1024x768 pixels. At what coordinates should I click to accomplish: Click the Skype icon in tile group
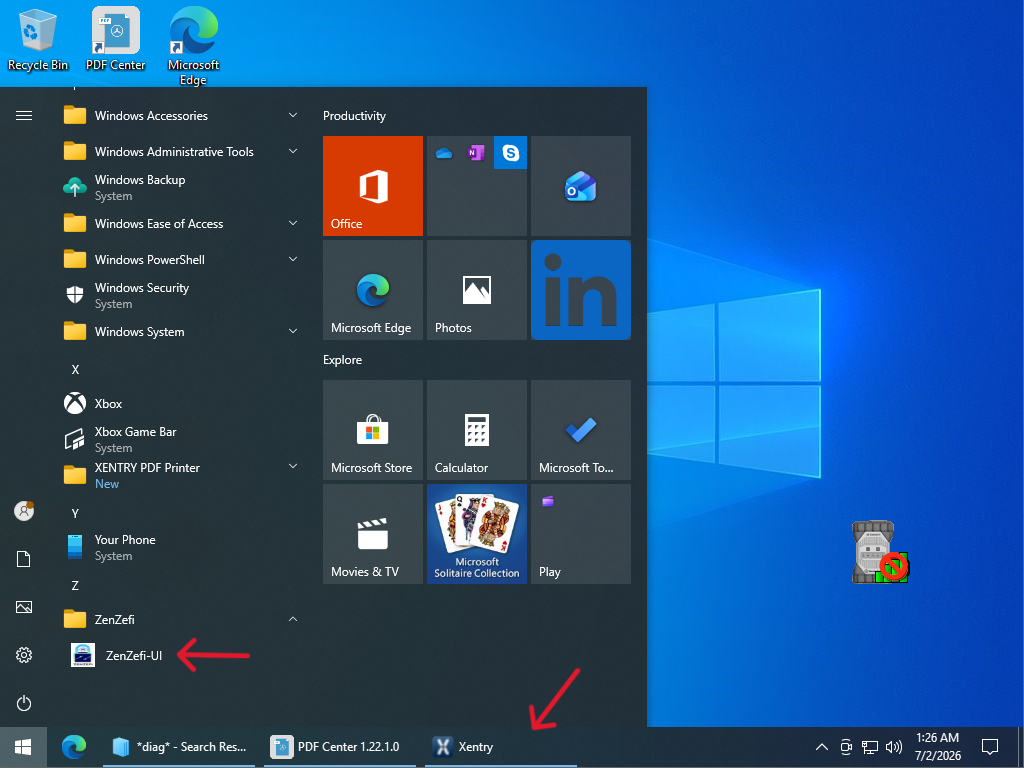[510, 153]
